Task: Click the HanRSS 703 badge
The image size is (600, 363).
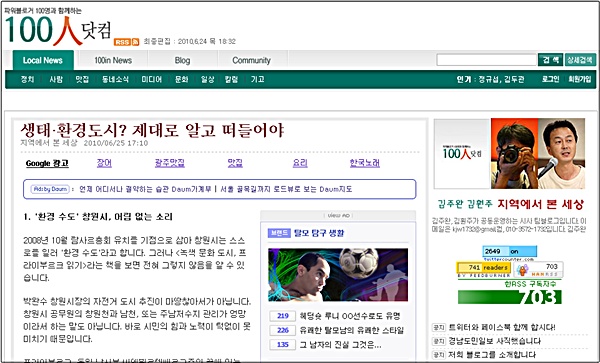Action: click(538, 269)
